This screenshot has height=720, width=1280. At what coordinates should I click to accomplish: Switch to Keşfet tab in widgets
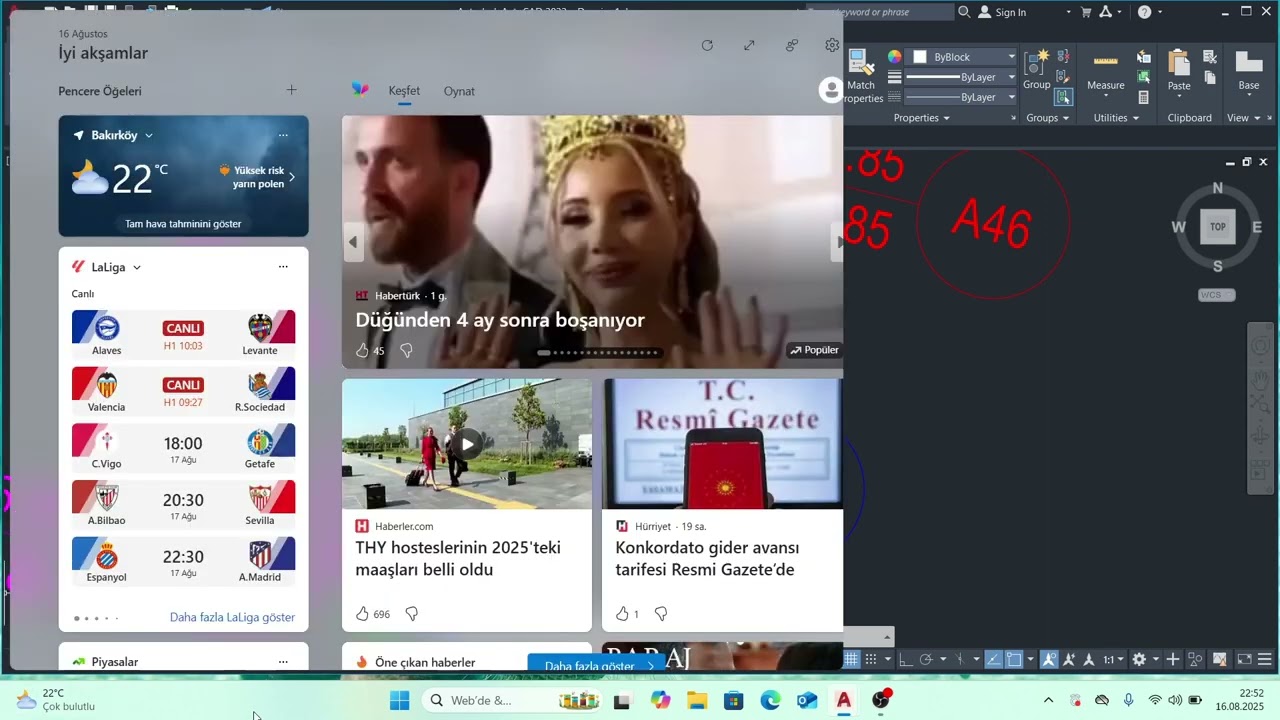pyautogui.click(x=404, y=91)
